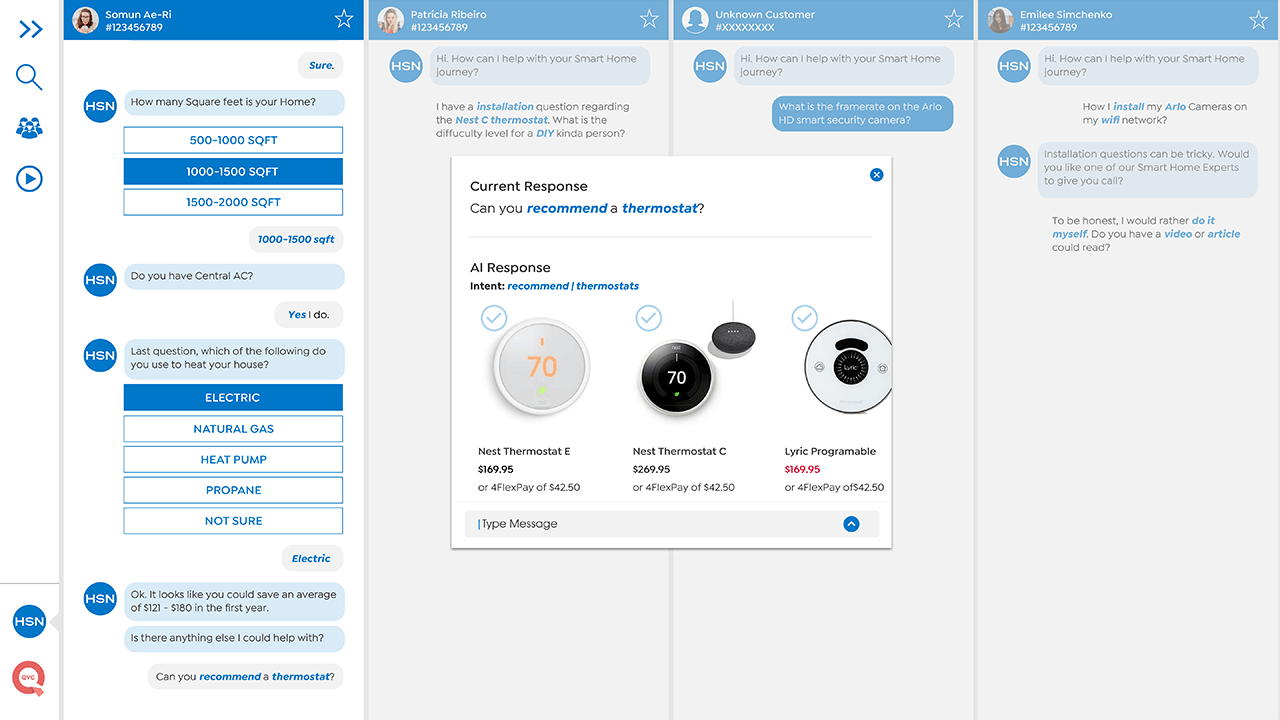Click the 'Electric' reply bubble
The width and height of the screenshot is (1280, 720).
tap(311, 558)
